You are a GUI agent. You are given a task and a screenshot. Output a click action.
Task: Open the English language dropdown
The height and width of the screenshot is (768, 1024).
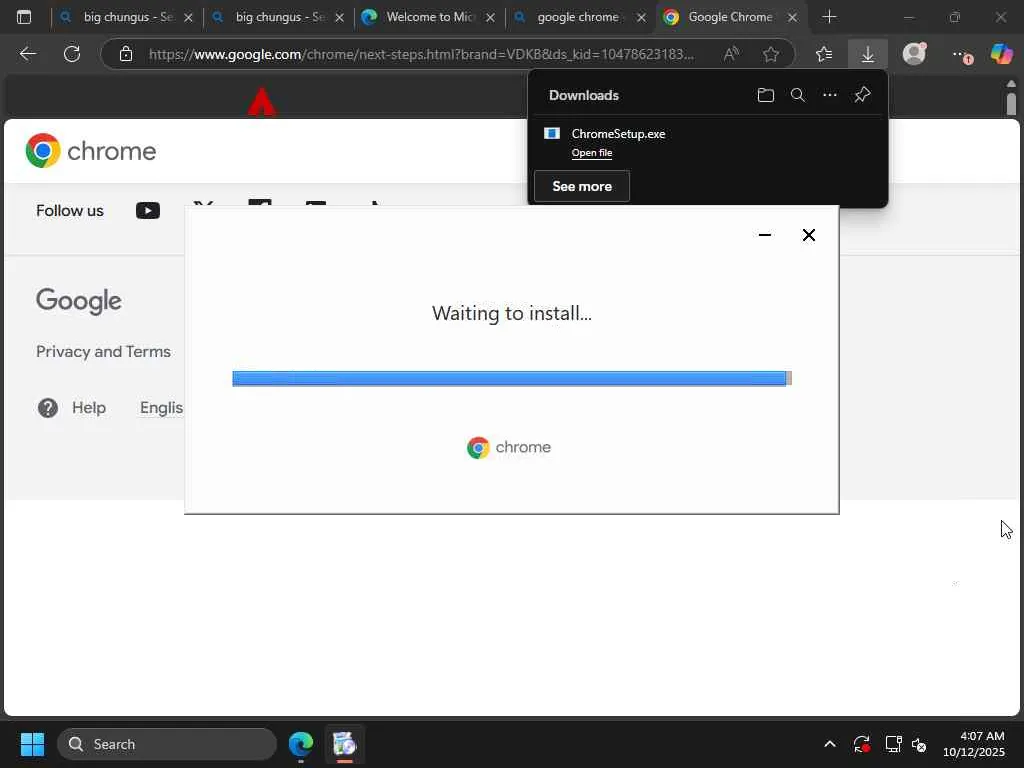[161, 408]
